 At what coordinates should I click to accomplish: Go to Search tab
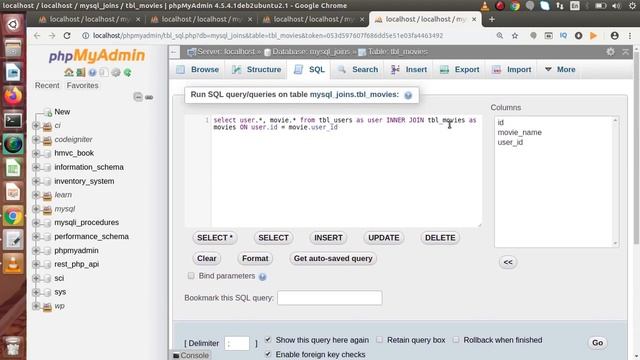pos(358,69)
